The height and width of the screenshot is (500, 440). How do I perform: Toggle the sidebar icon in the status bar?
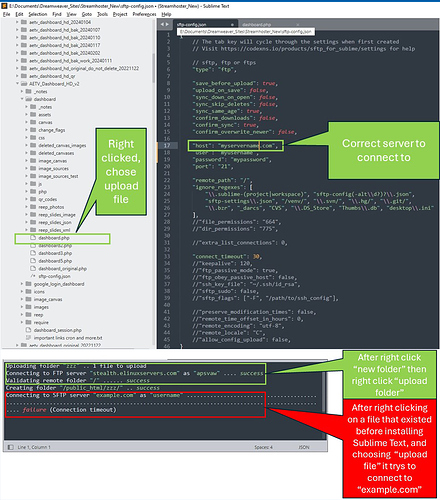click(x=10, y=447)
